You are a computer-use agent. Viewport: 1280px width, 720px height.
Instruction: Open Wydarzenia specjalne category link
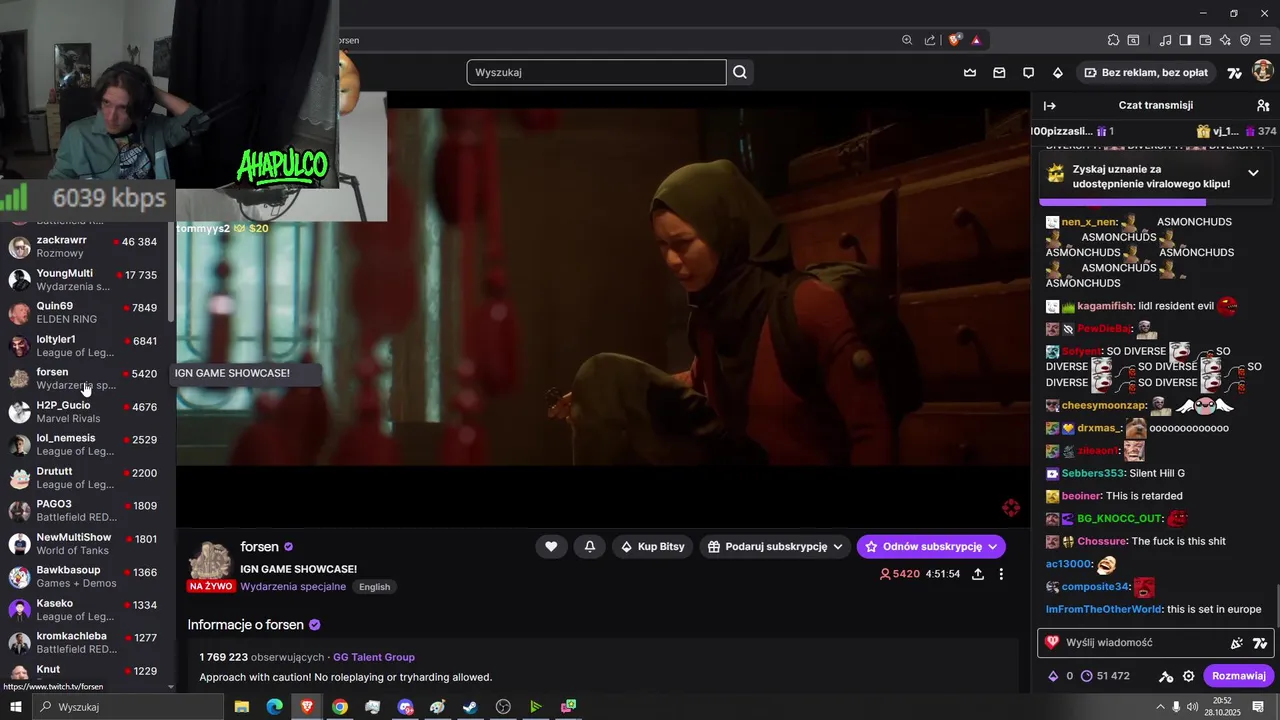point(293,586)
